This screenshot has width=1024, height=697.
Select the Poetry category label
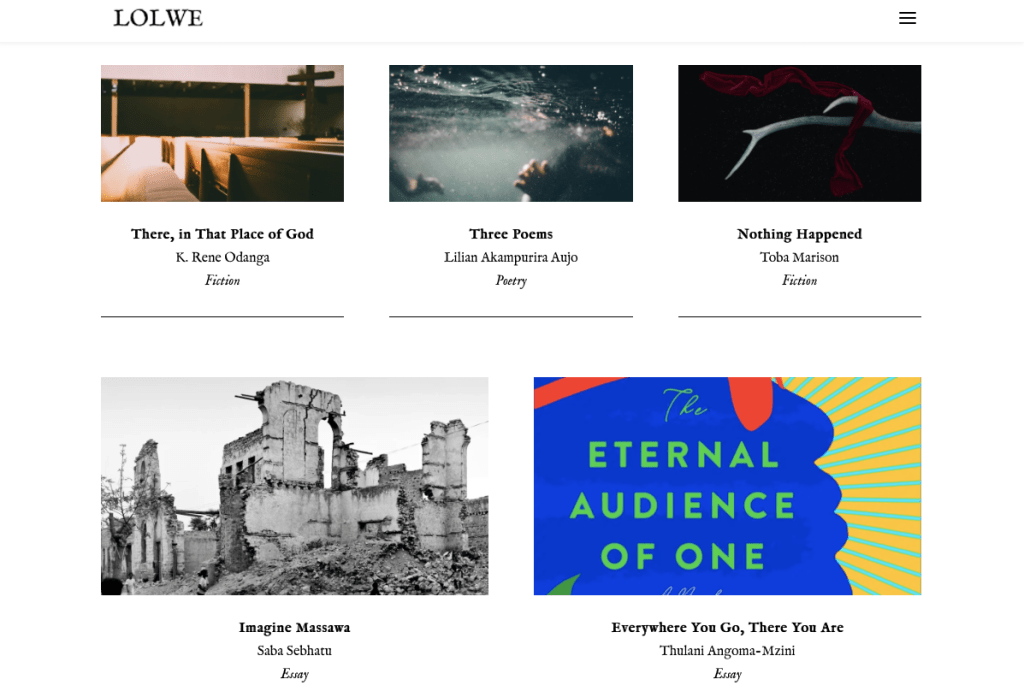[x=511, y=280]
